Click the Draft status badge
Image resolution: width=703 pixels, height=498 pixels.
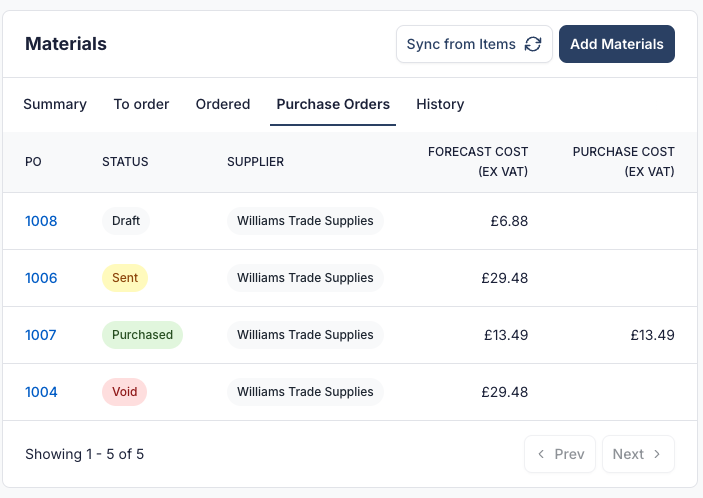click(126, 221)
